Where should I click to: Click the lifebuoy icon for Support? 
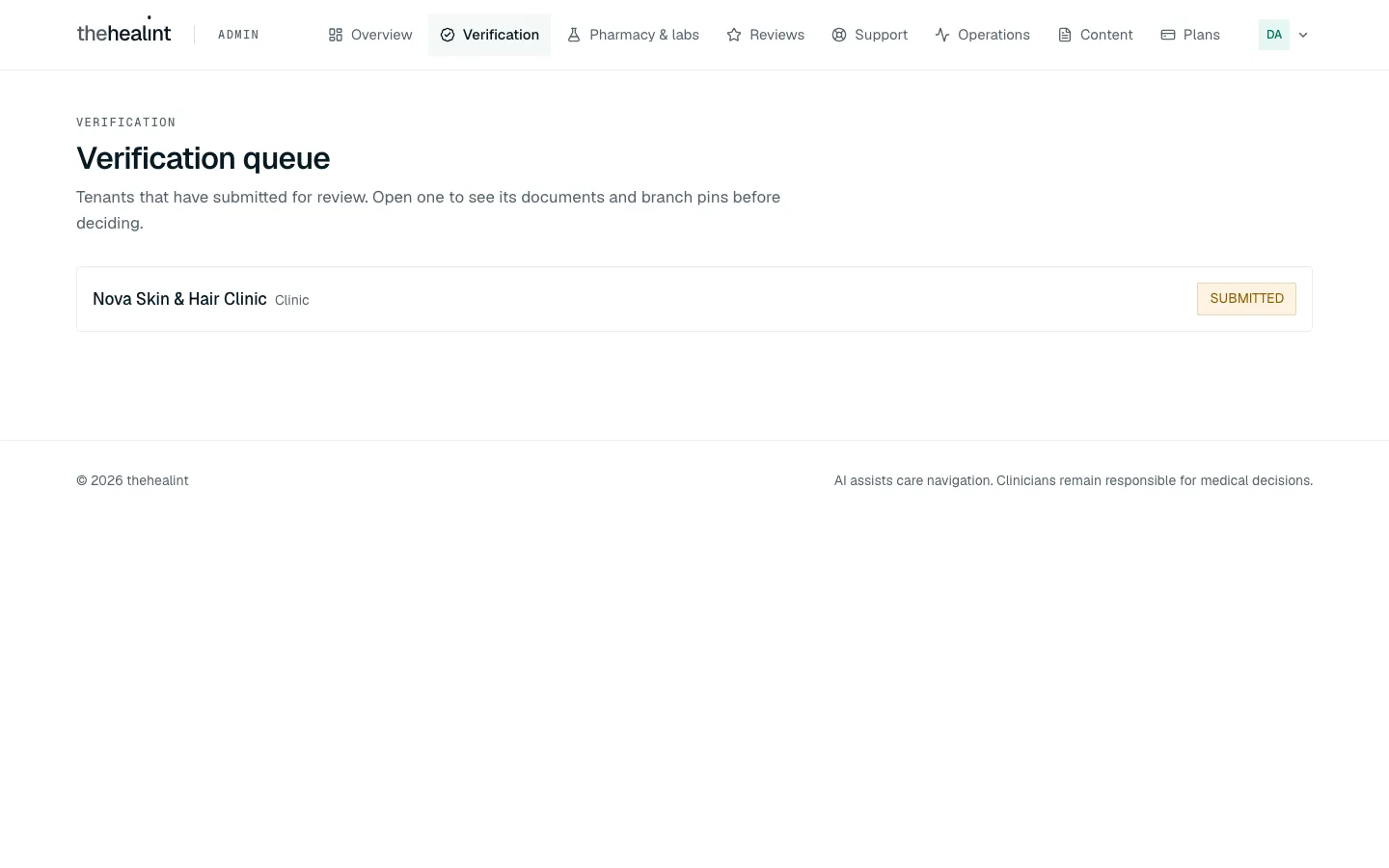[839, 35]
